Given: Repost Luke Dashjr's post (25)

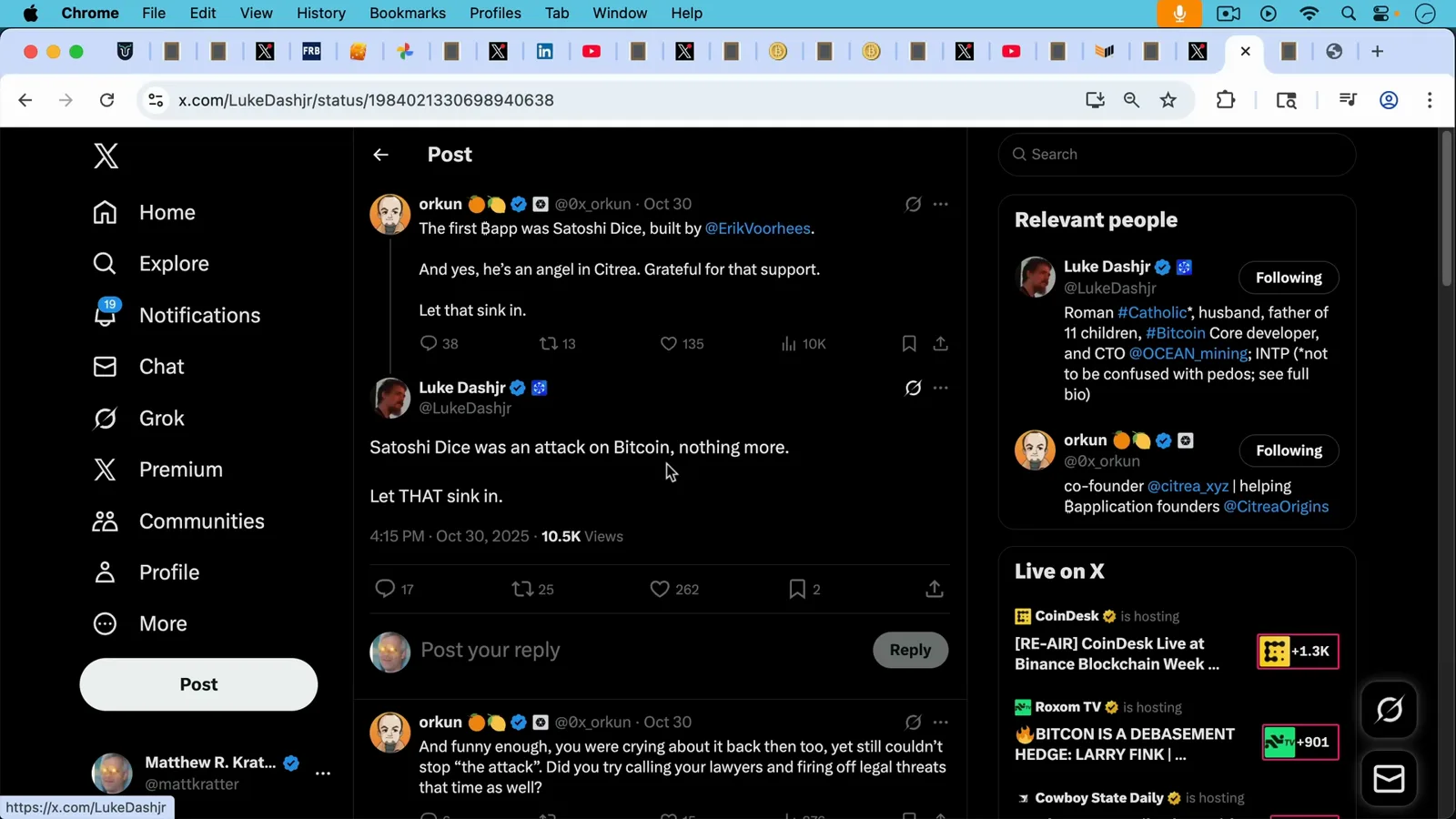Looking at the screenshot, I should [533, 589].
